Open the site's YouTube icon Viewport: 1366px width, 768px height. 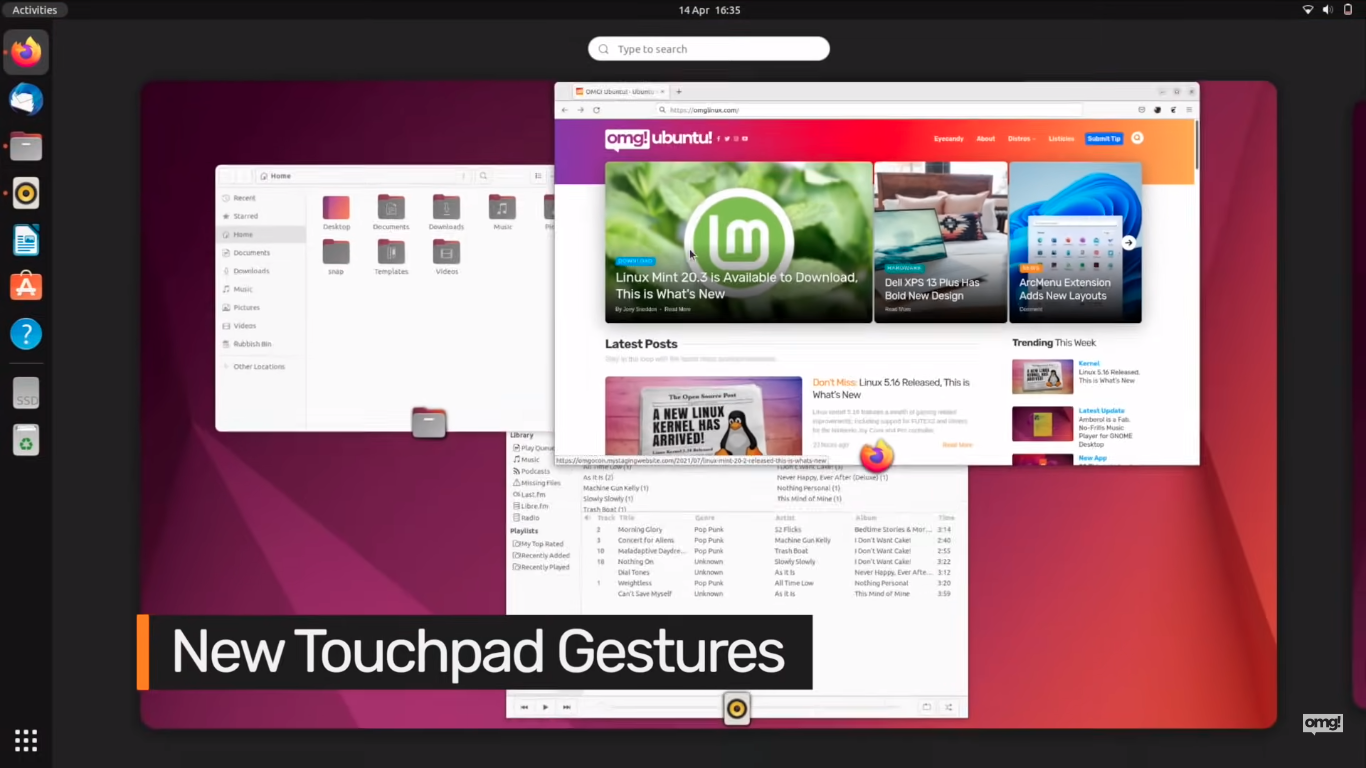click(745, 138)
